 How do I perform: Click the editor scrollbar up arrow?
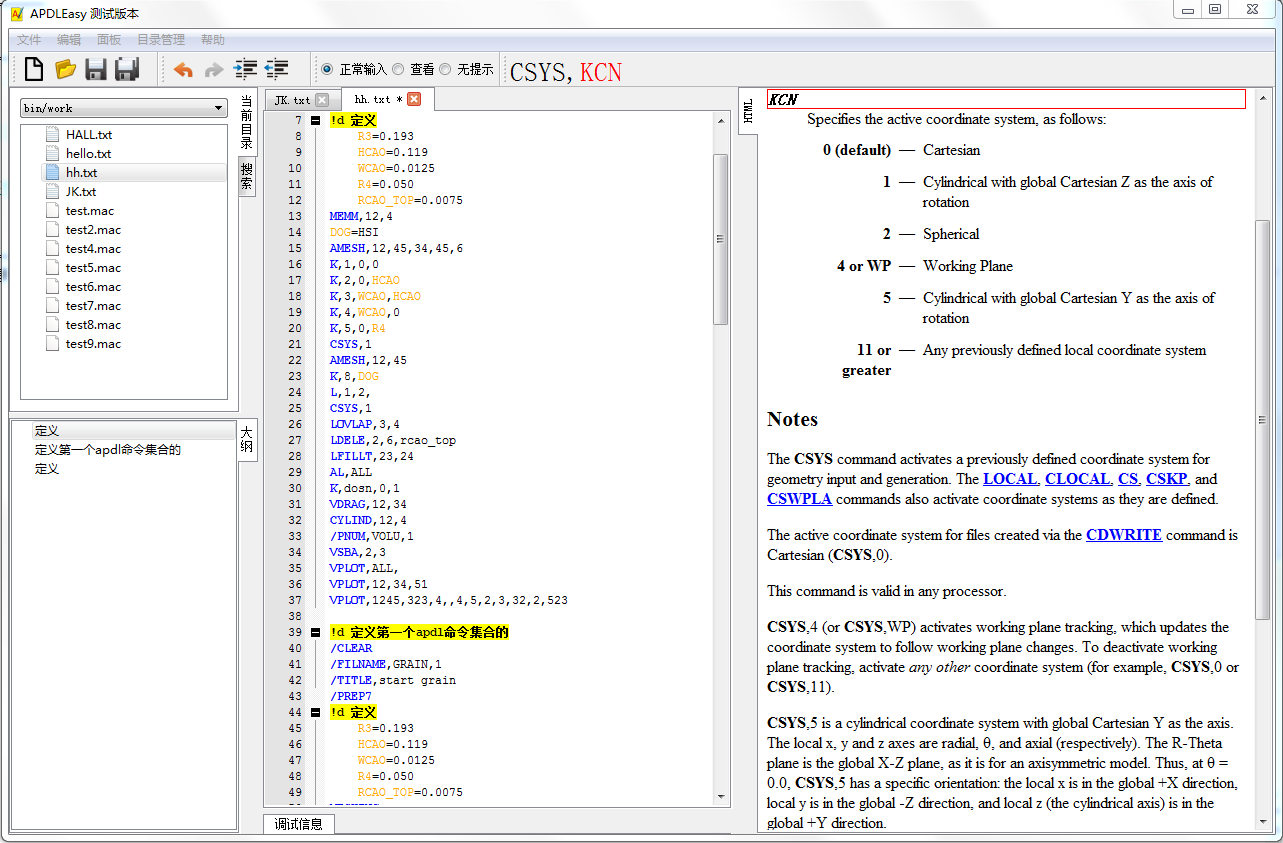pos(721,120)
